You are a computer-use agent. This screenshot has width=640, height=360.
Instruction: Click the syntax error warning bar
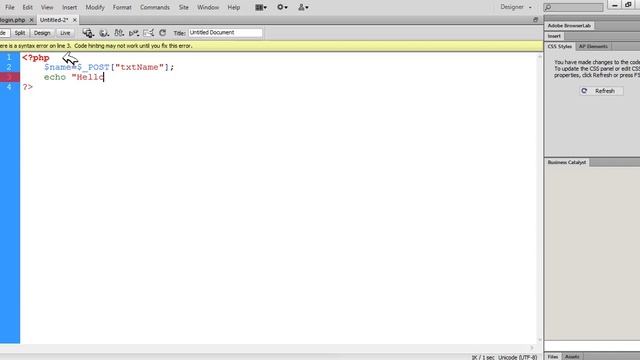tap(271, 46)
